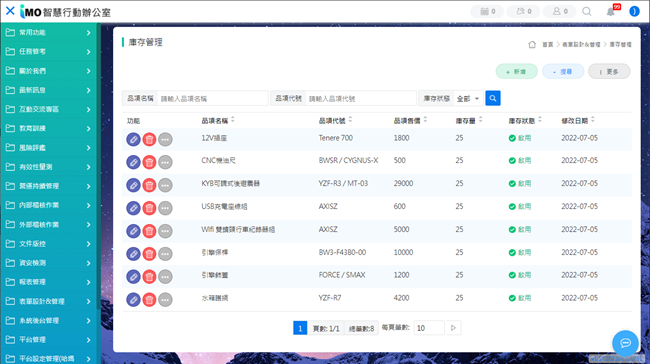Screen dimensions: 650x364
Task: Click the blue magnifier search button
Action: tap(492, 98)
